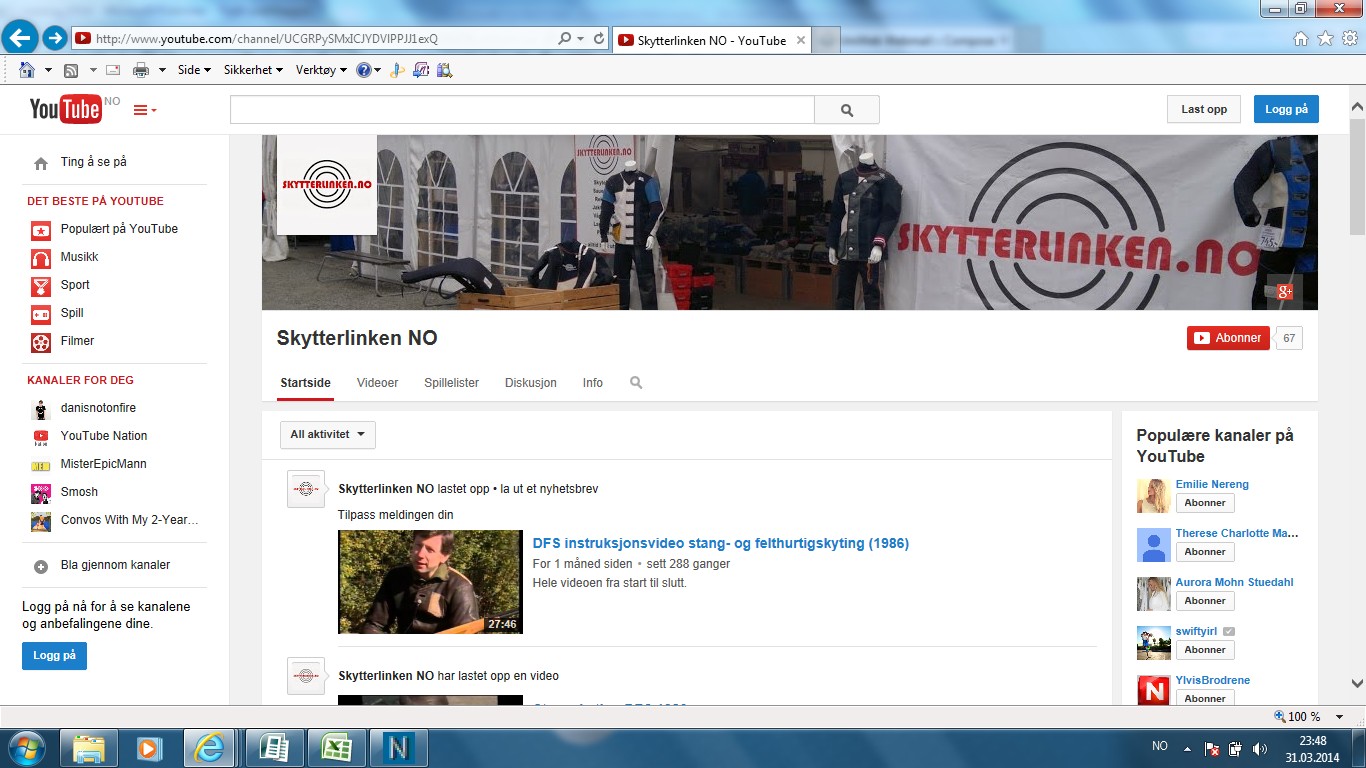Click the sidebar Logg på button
This screenshot has height=768, width=1366.
pos(54,656)
